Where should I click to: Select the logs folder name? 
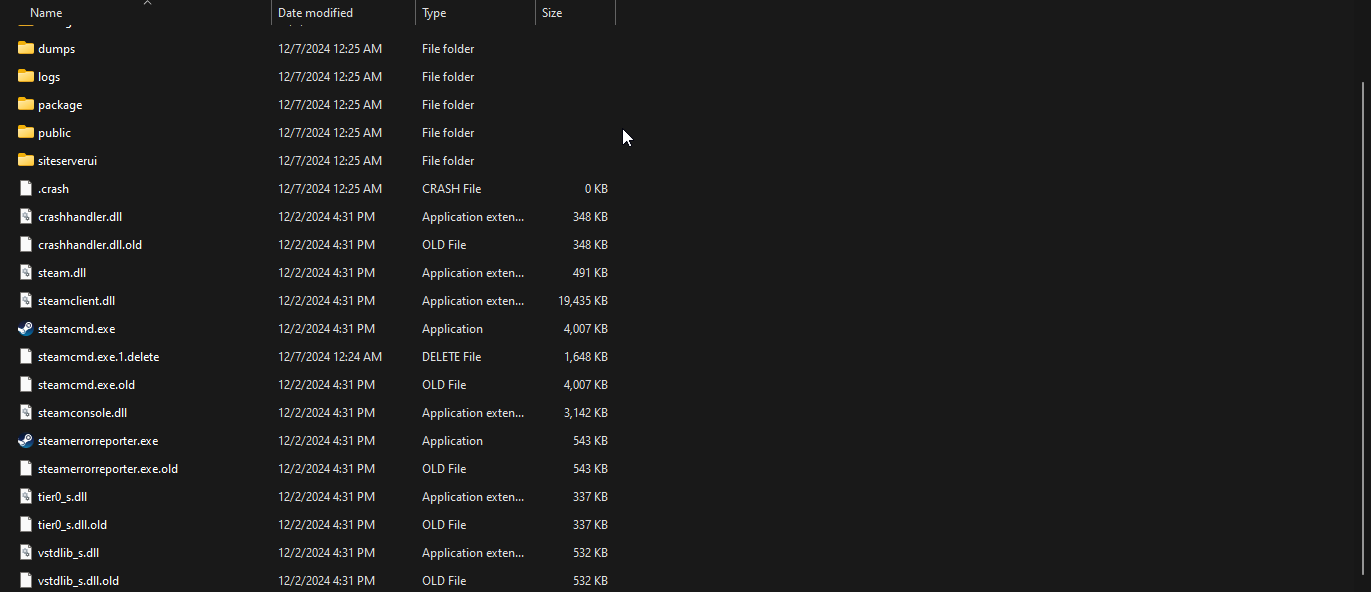tap(49, 77)
